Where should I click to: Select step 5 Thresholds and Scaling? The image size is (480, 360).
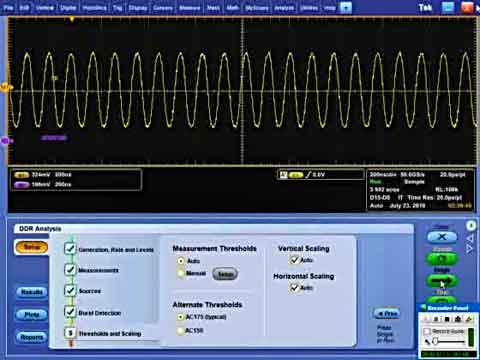(x=103, y=333)
